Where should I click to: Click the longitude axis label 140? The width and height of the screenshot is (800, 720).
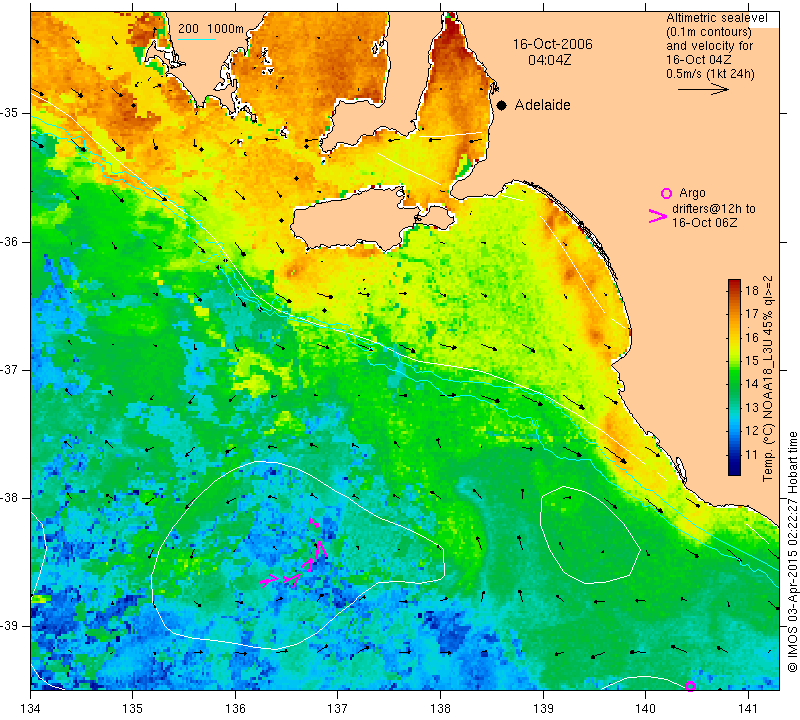pyautogui.click(x=645, y=709)
